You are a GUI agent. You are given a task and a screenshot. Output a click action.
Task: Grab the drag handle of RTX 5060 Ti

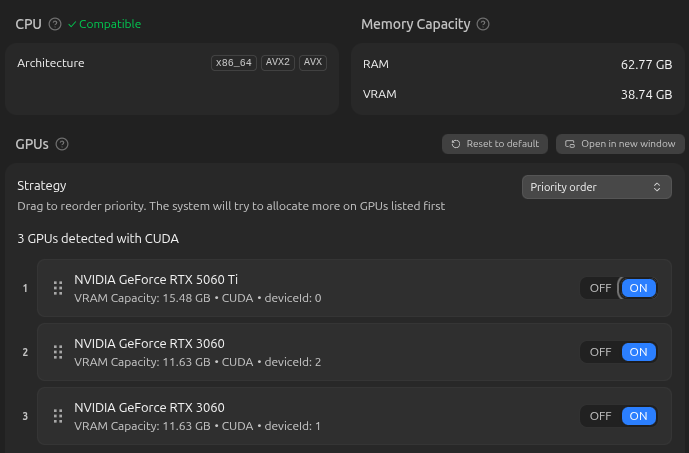click(x=58, y=288)
